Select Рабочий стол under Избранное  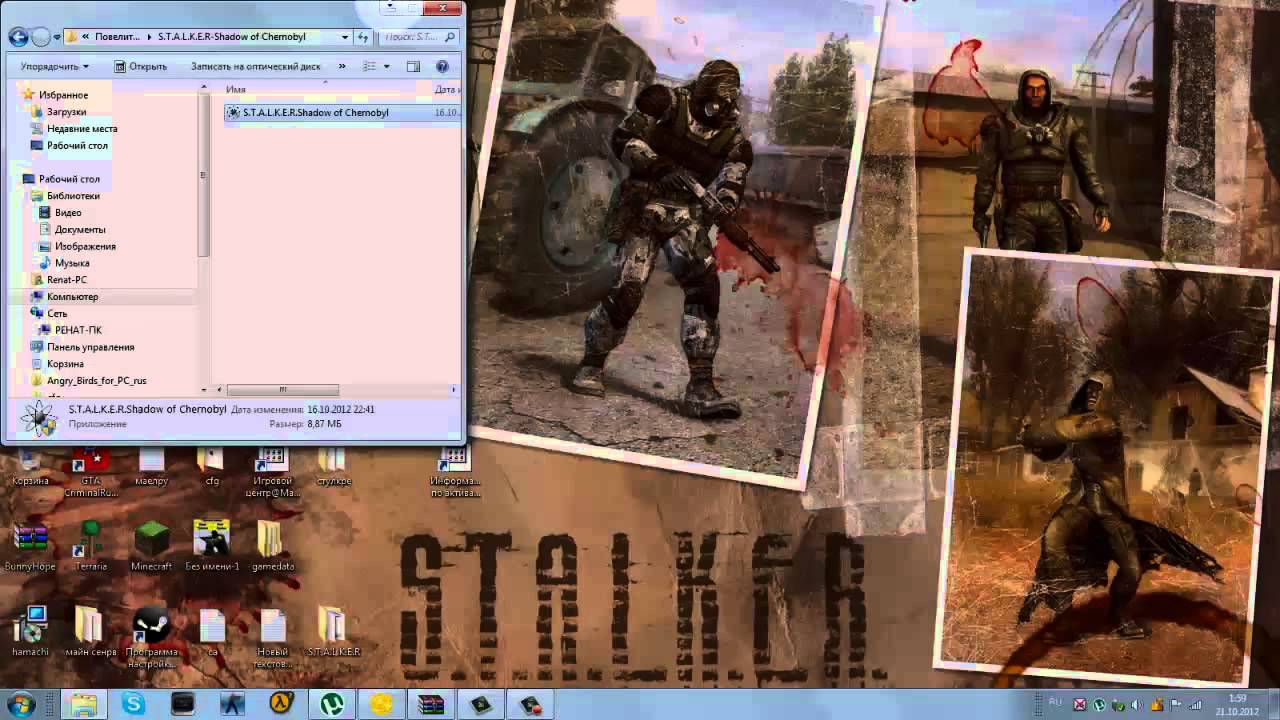click(x=77, y=146)
